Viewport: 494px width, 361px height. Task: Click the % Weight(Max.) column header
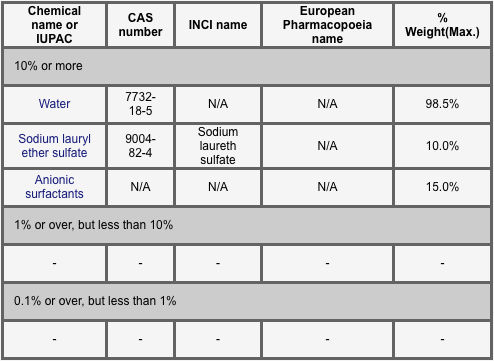pyautogui.click(x=442, y=25)
